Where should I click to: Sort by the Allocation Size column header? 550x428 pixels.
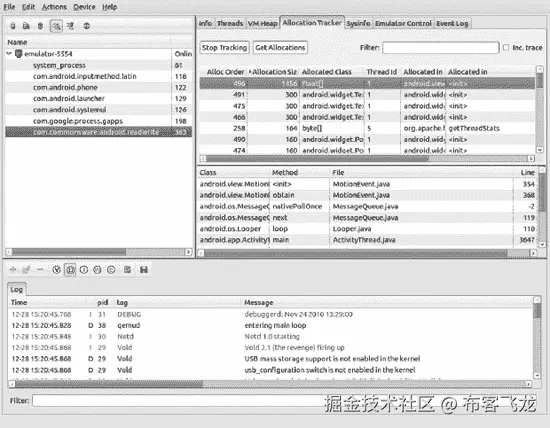point(273,72)
